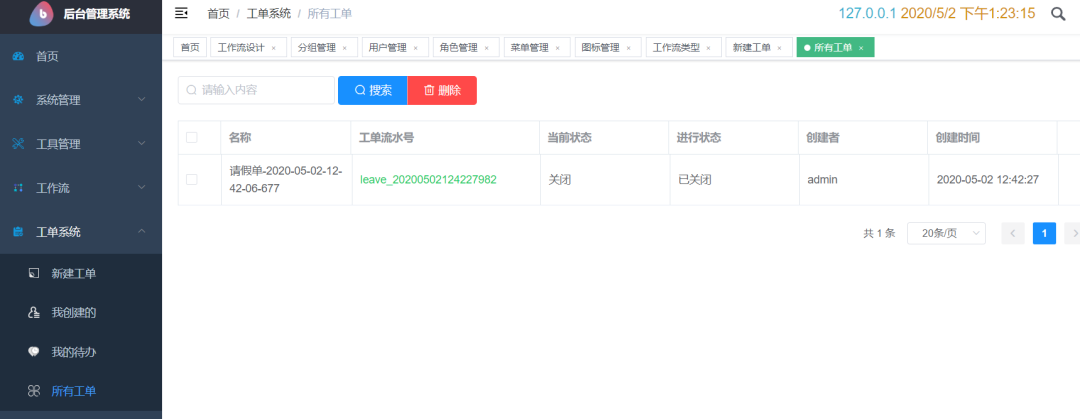The width and height of the screenshot is (1080, 419).
Task: Click the next page arrow button
Action: click(x=1072, y=234)
